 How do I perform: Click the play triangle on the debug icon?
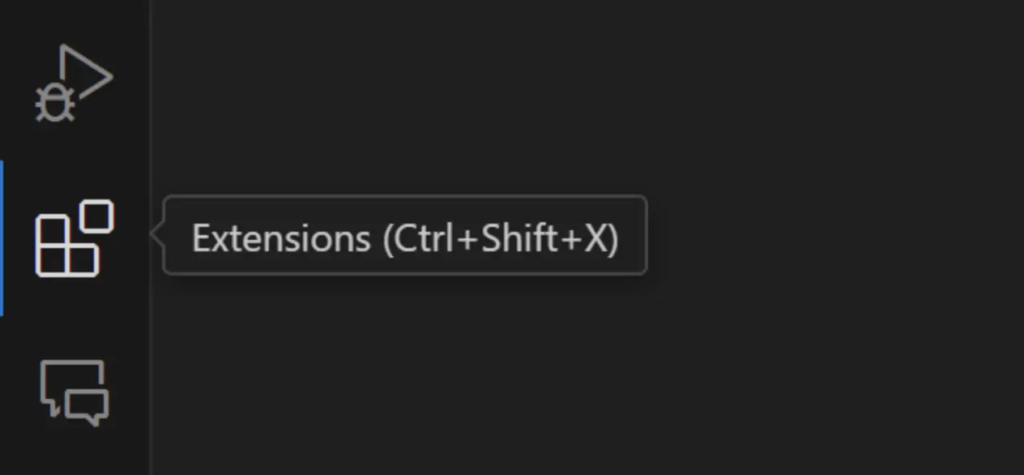[86, 72]
